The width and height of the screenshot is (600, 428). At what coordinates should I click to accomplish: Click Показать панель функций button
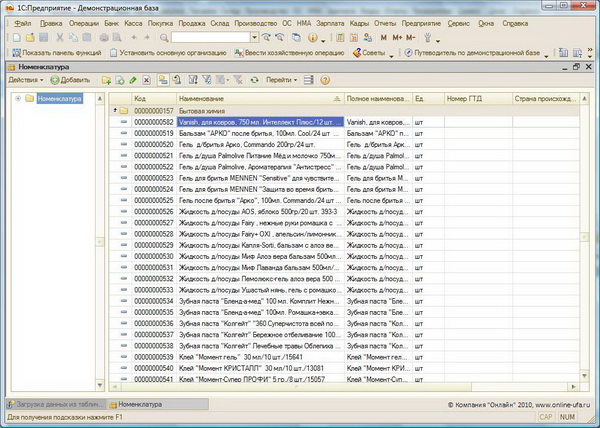[x=57, y=53]
